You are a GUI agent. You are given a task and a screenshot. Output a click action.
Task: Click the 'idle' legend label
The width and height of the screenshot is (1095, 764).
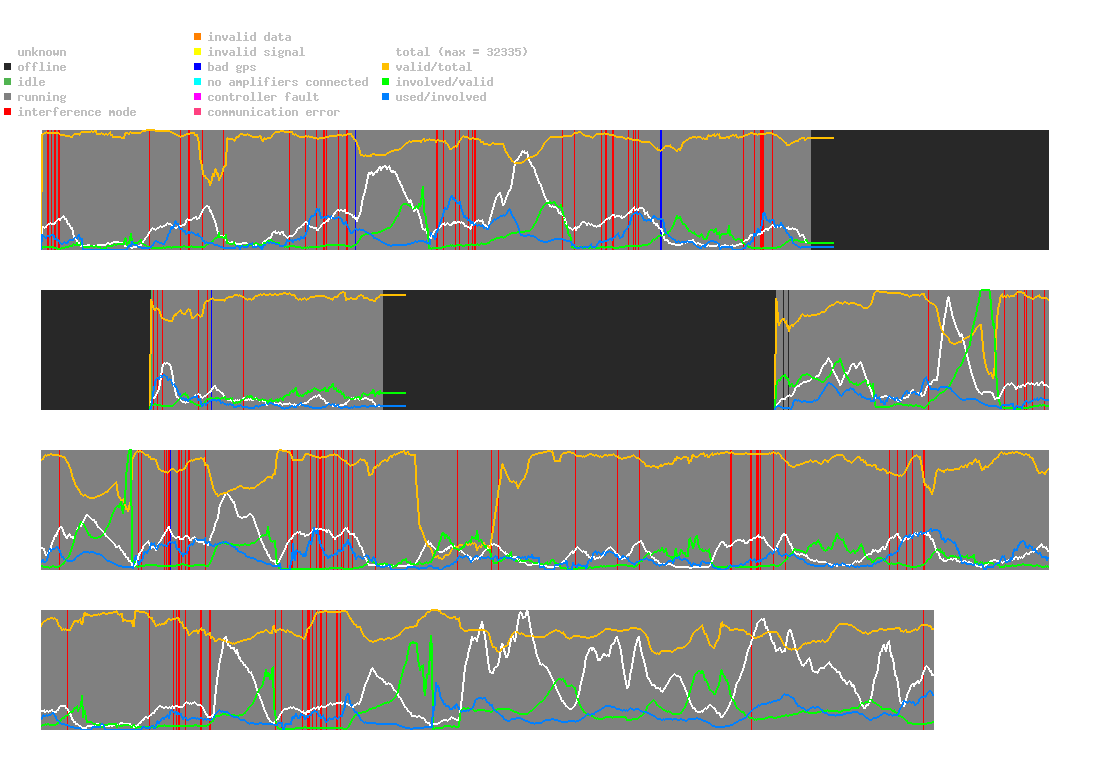(x=31, y=82)
